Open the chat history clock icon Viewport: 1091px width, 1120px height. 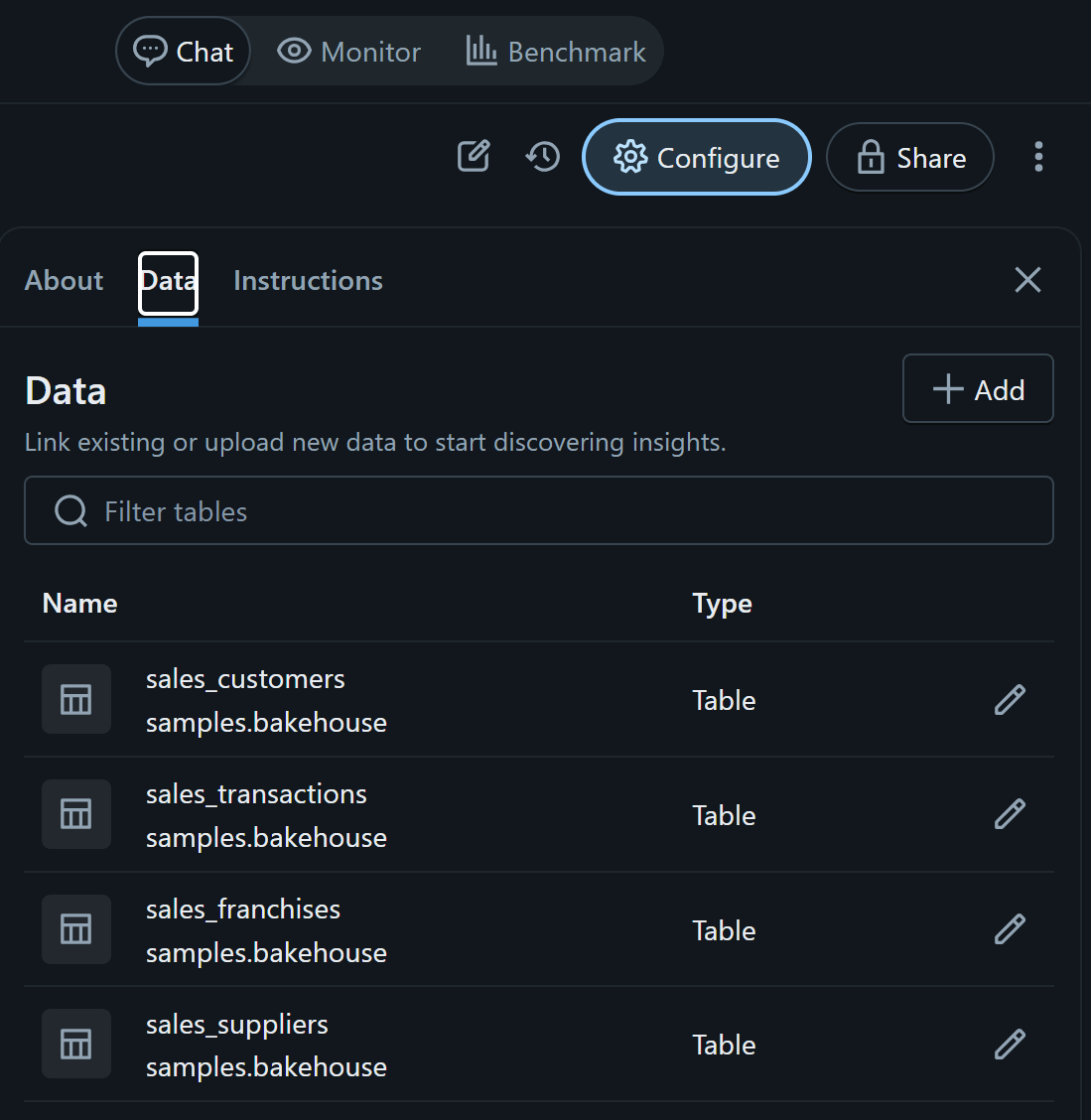tap(543, 157)
